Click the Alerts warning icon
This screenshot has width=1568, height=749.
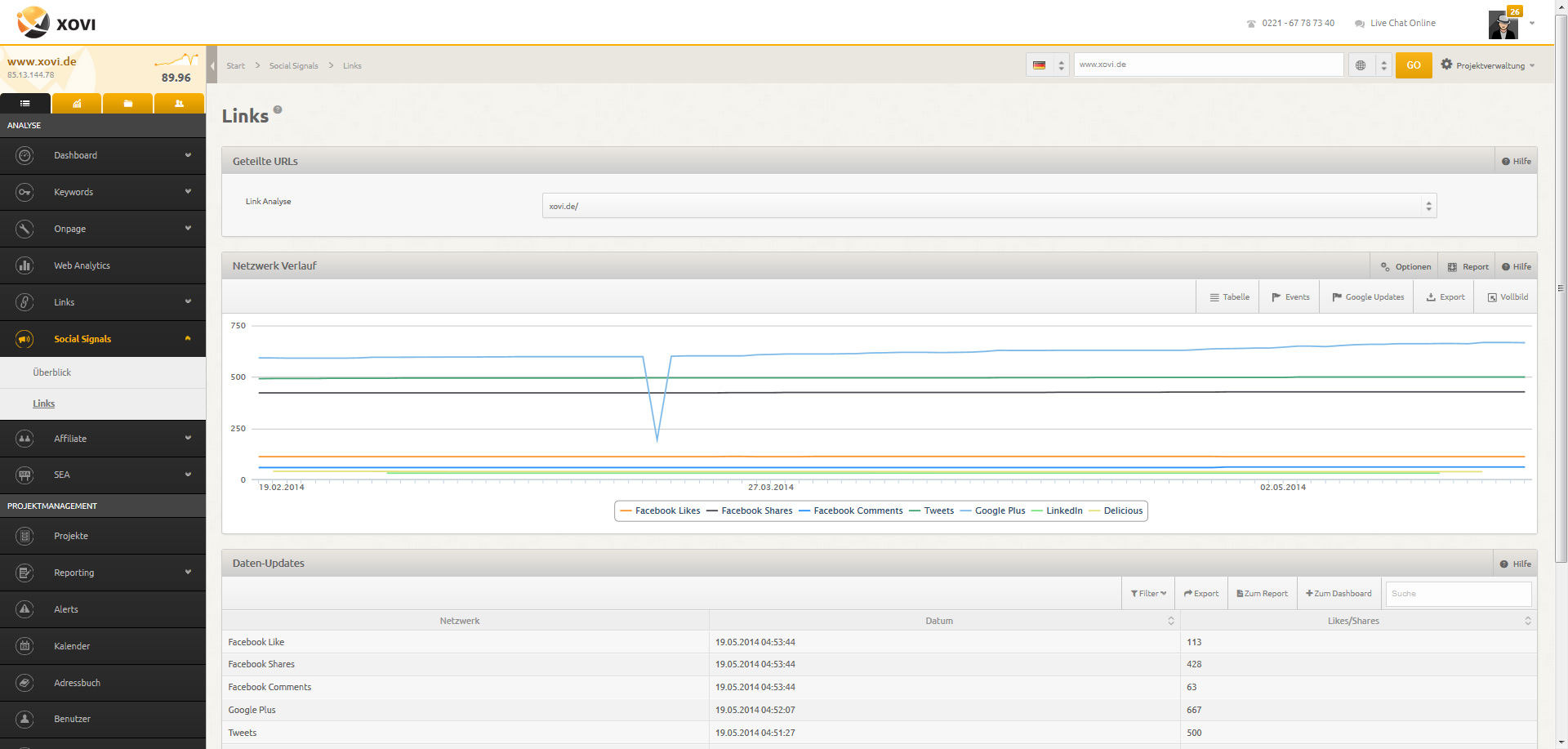(x=25, y=609)
